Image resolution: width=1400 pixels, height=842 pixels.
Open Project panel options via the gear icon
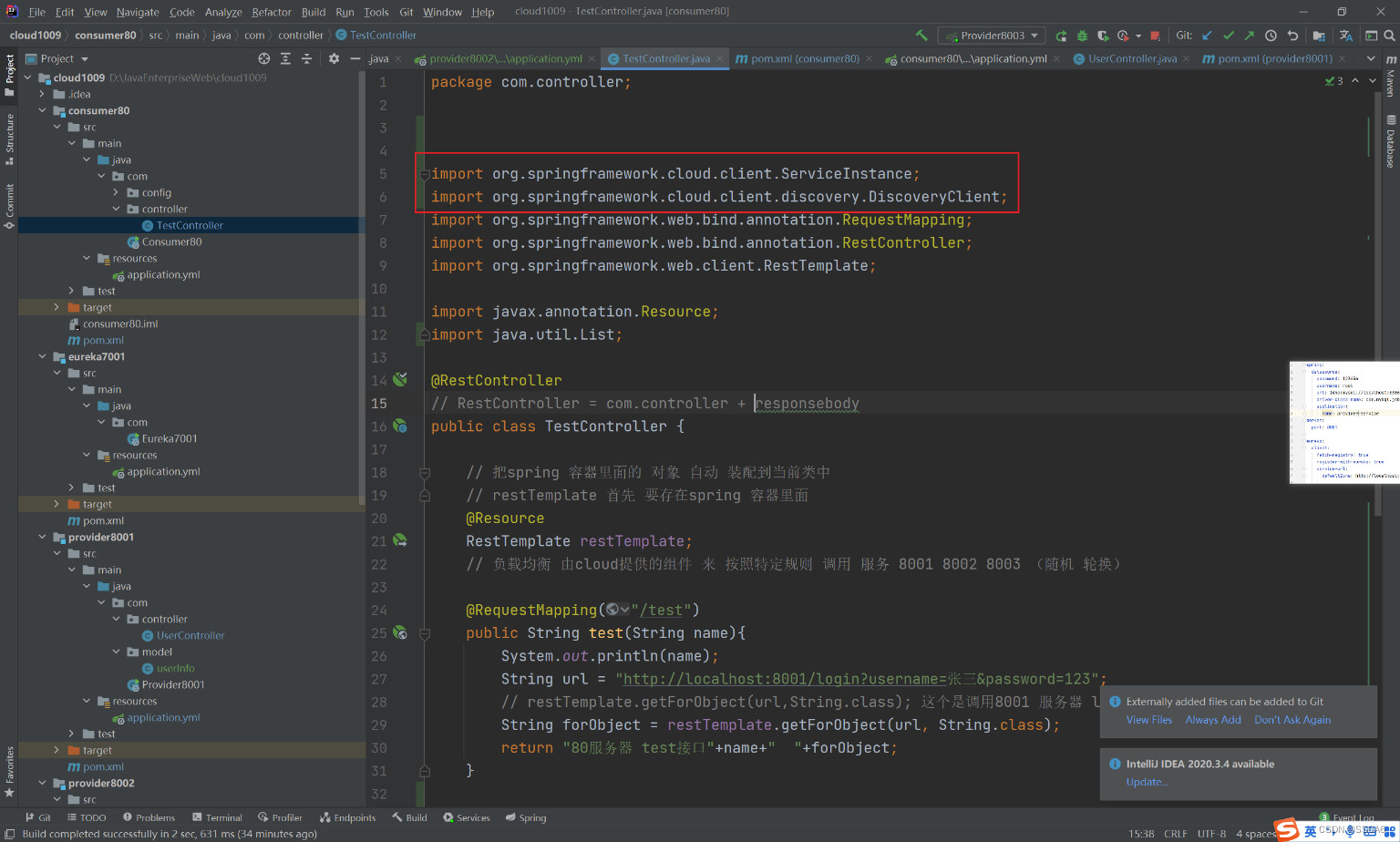pos(334,58)
